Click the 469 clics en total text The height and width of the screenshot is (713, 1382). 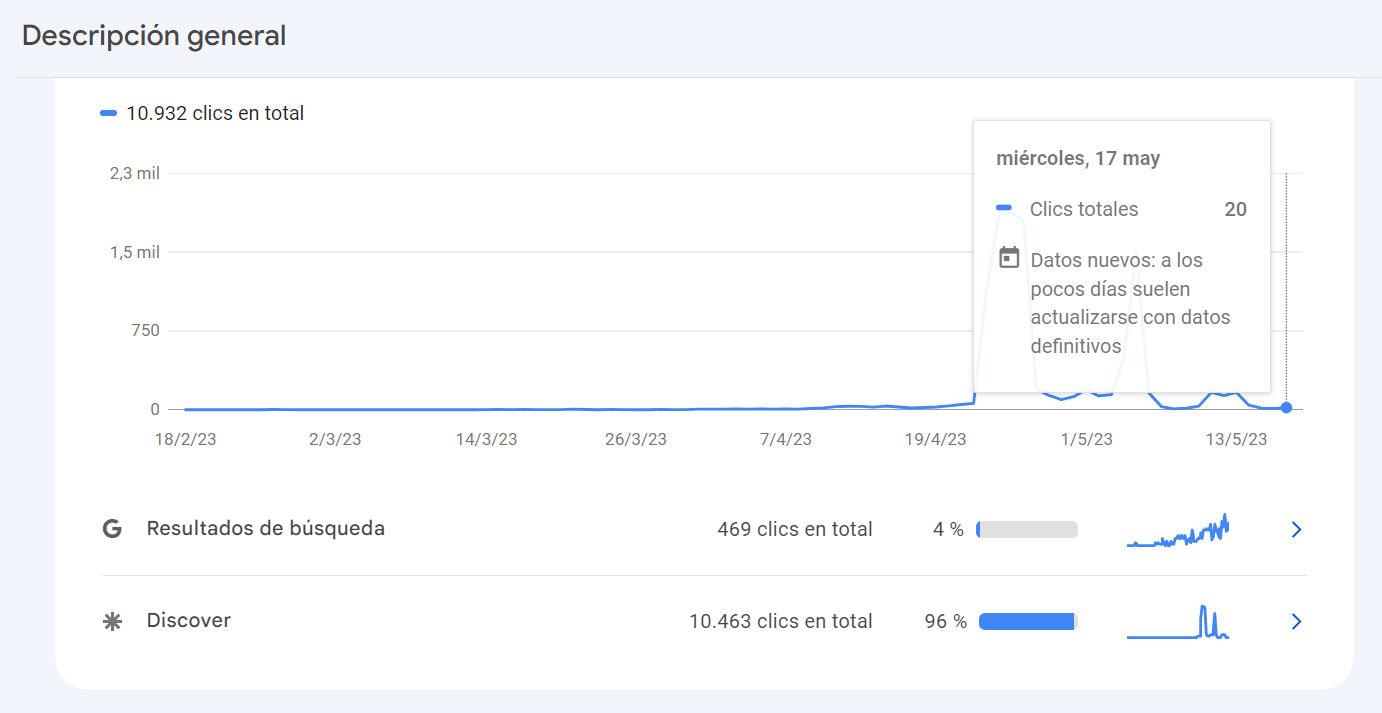tap(794, 530)
